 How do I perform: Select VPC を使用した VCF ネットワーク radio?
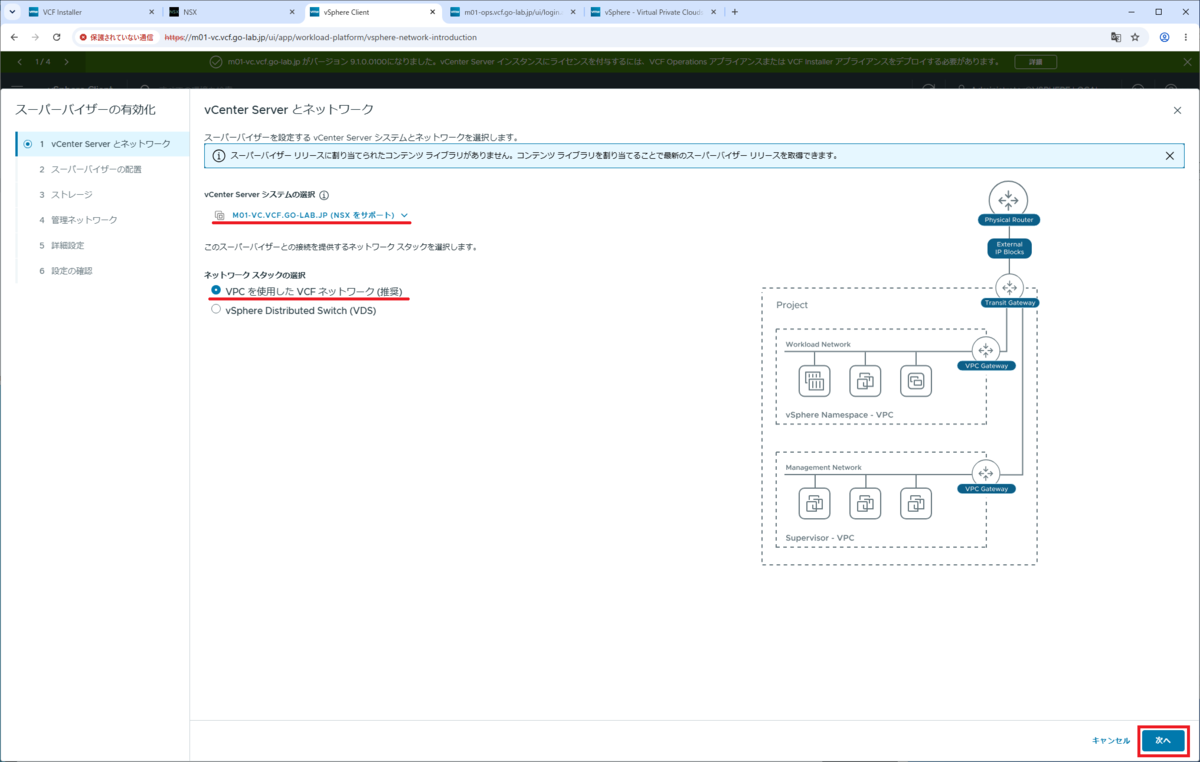tap(216, 290)
